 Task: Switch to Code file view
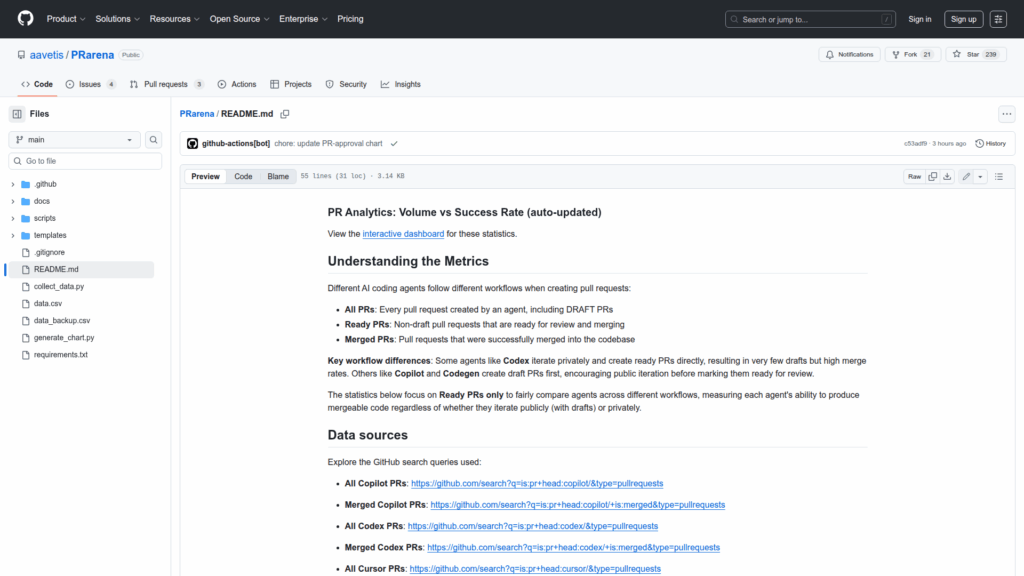243,176
